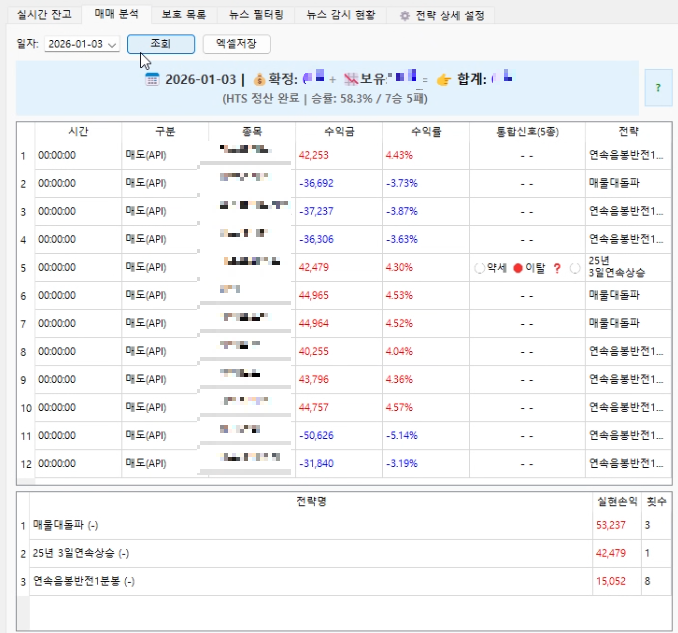Select 매물대돌파 (-) row in strategy summary
This screenshot has width=678, height=633.
click(344, 526)
